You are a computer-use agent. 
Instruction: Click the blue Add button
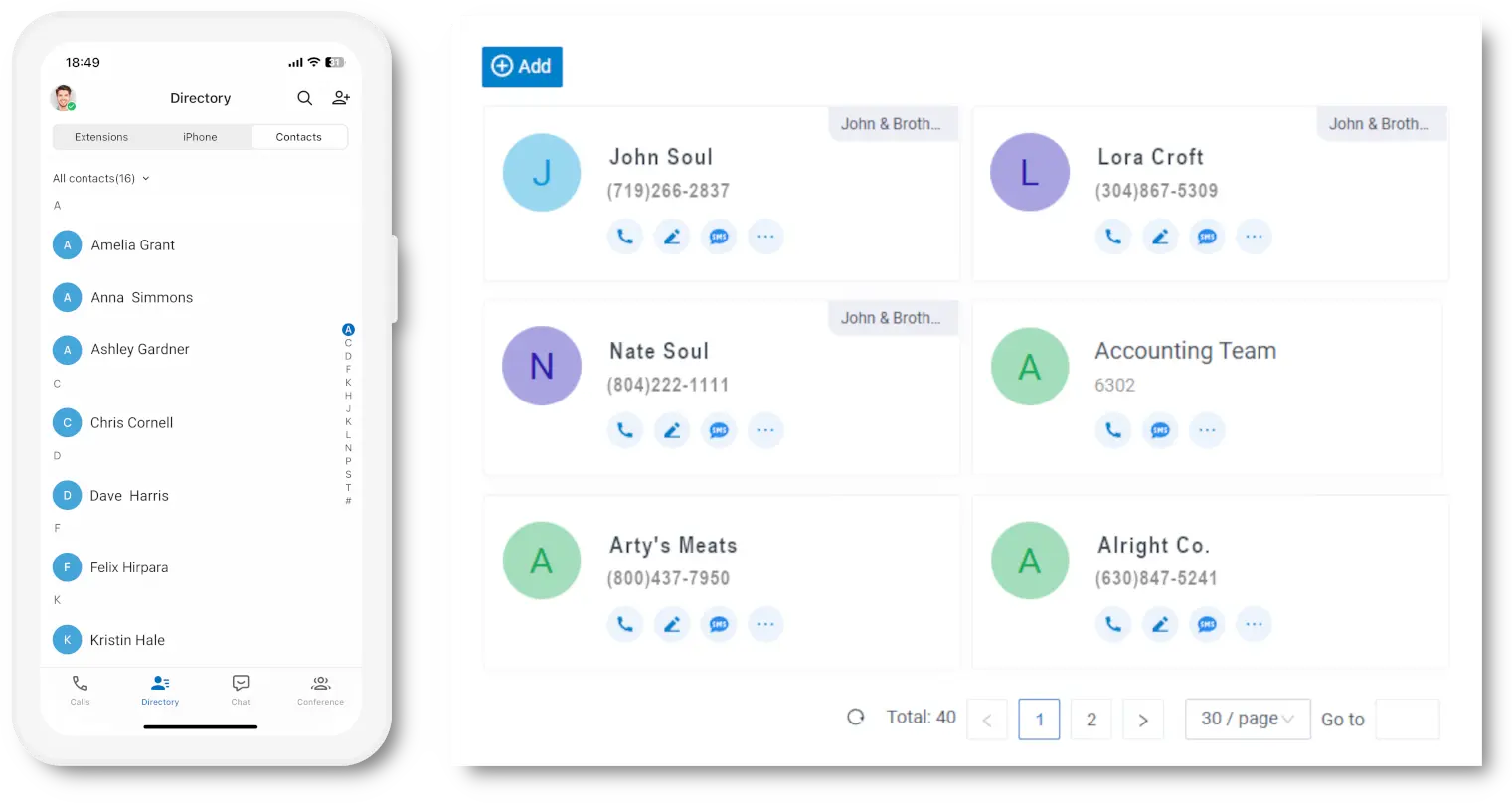tap(522, 67)
